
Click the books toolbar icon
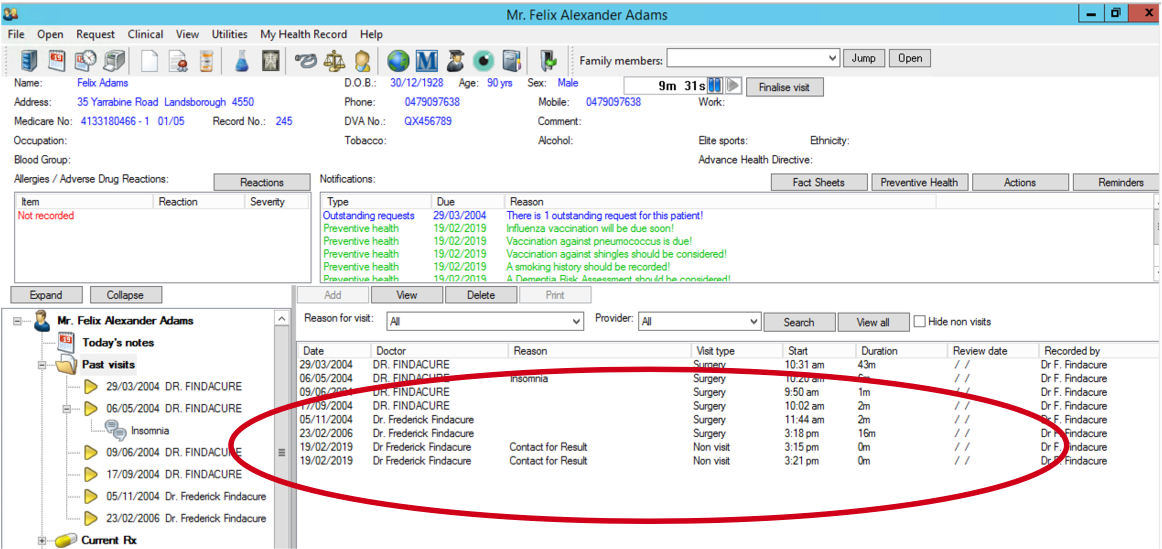click(x=511, y=59)
